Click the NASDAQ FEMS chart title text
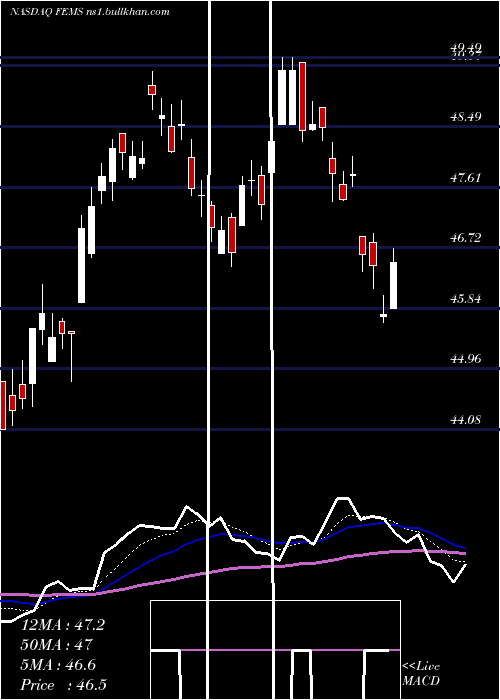Screen dimensions: 500x700 tap(90, 12)
